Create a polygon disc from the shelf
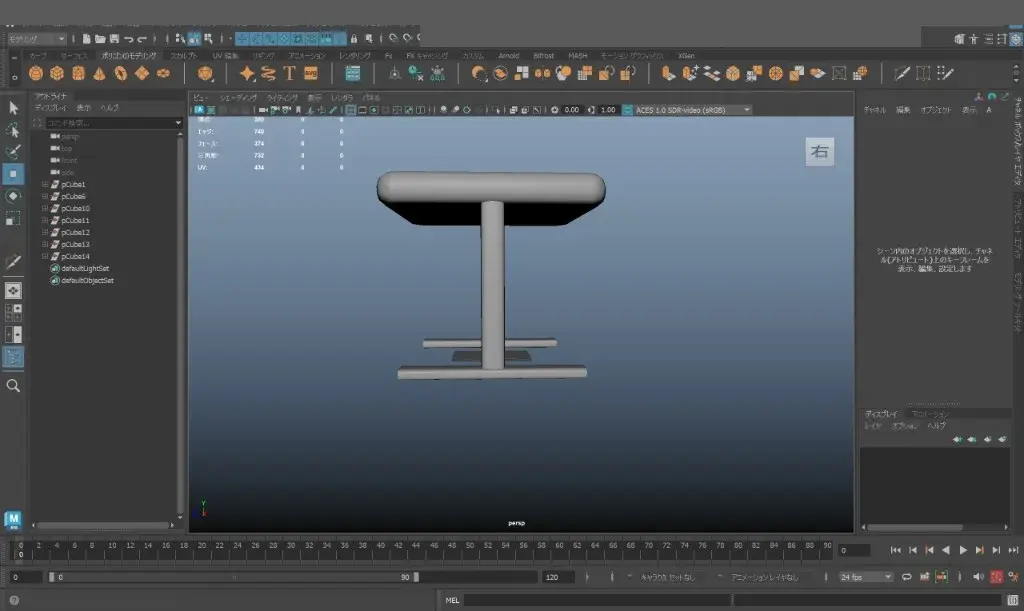 tap(163, 74)
